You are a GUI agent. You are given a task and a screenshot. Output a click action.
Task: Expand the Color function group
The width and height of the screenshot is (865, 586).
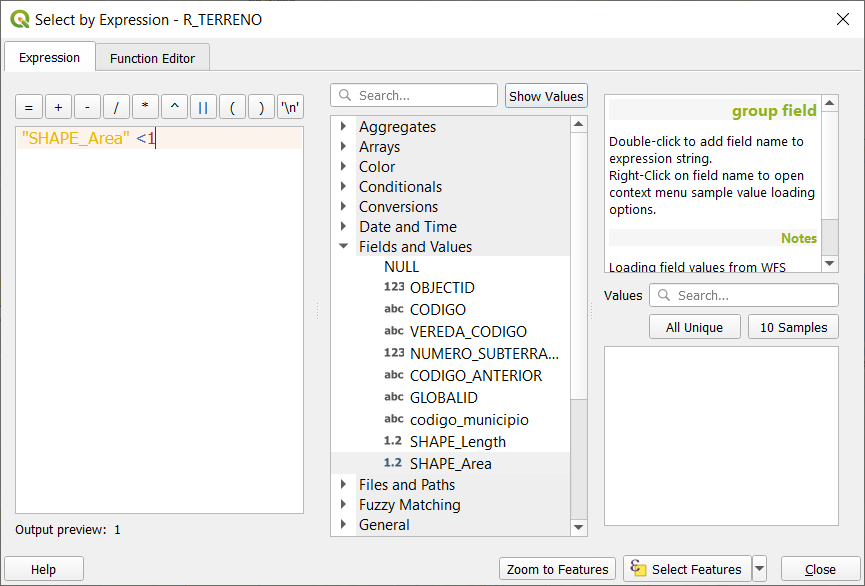pyautogui.click(x=344, y=166)
